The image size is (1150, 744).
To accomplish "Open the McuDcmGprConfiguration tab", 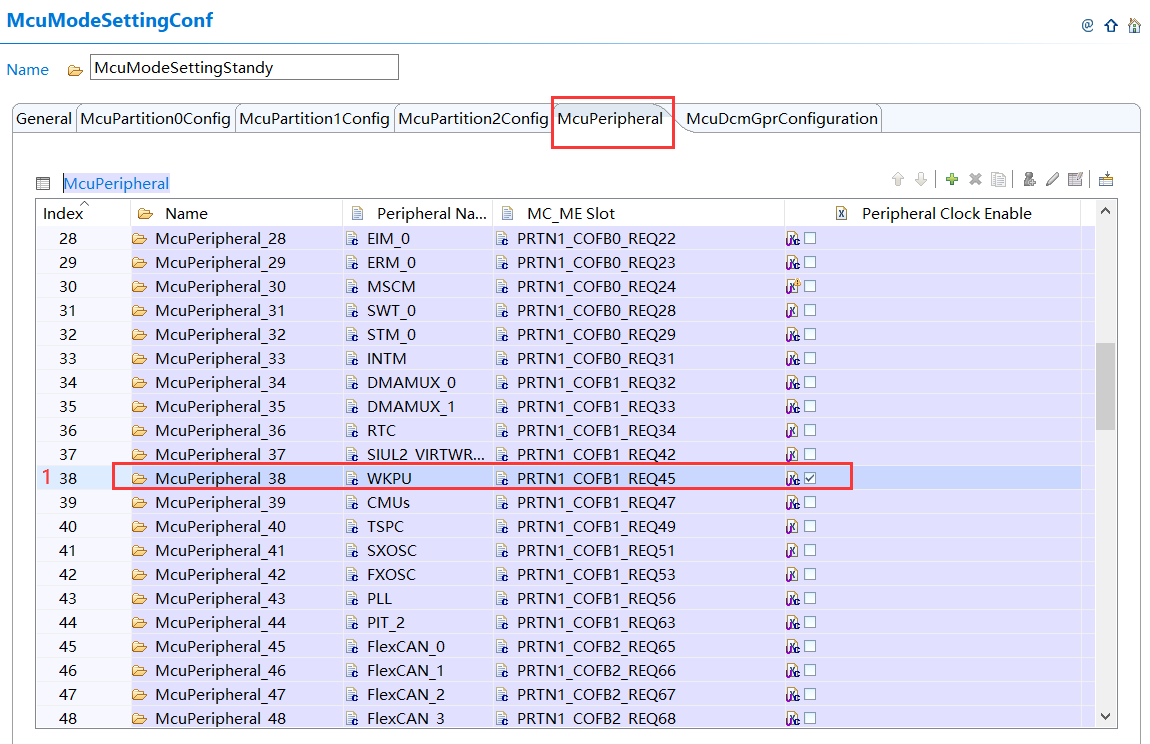I will point(782,119).
